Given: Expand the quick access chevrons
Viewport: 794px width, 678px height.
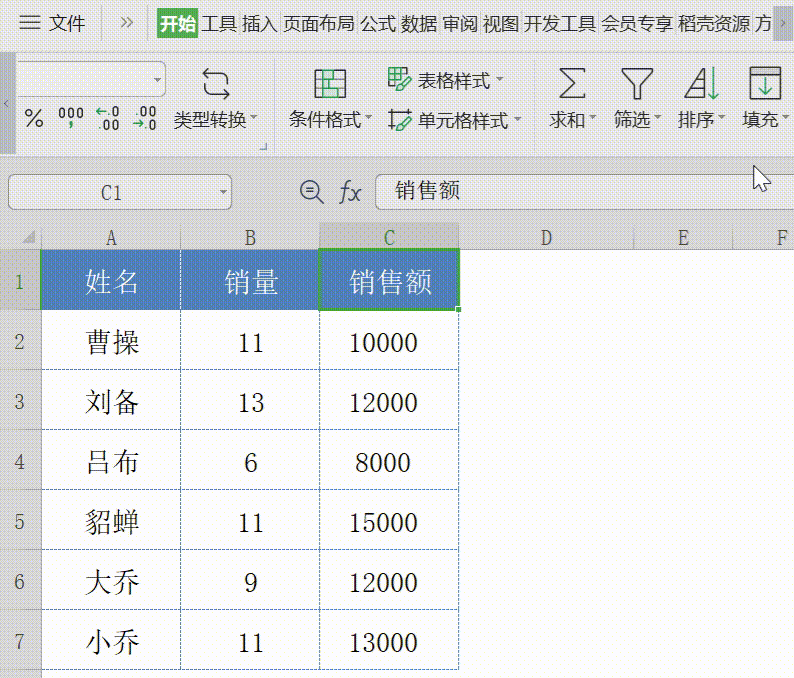Looking at the screenshot, I should [x=126, y=23].
